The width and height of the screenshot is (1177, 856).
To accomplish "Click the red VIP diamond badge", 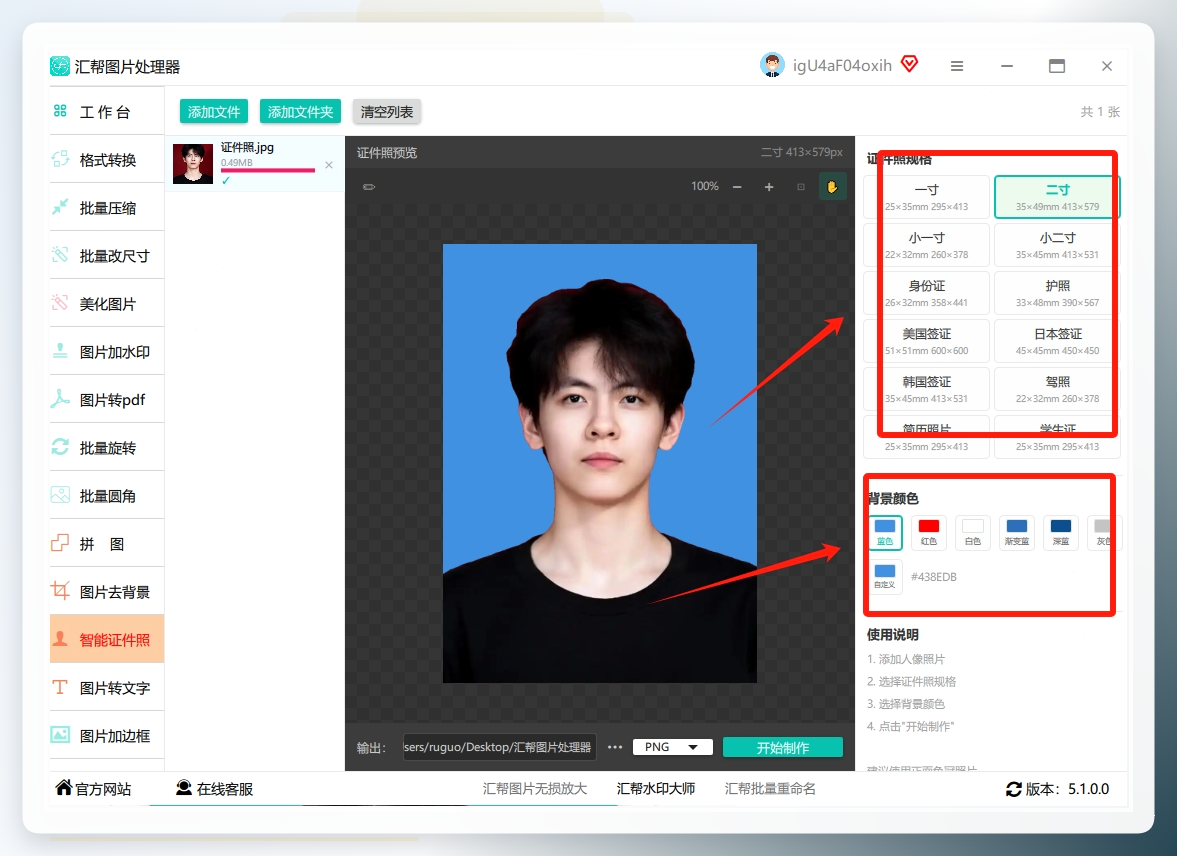I will (909, 64).
